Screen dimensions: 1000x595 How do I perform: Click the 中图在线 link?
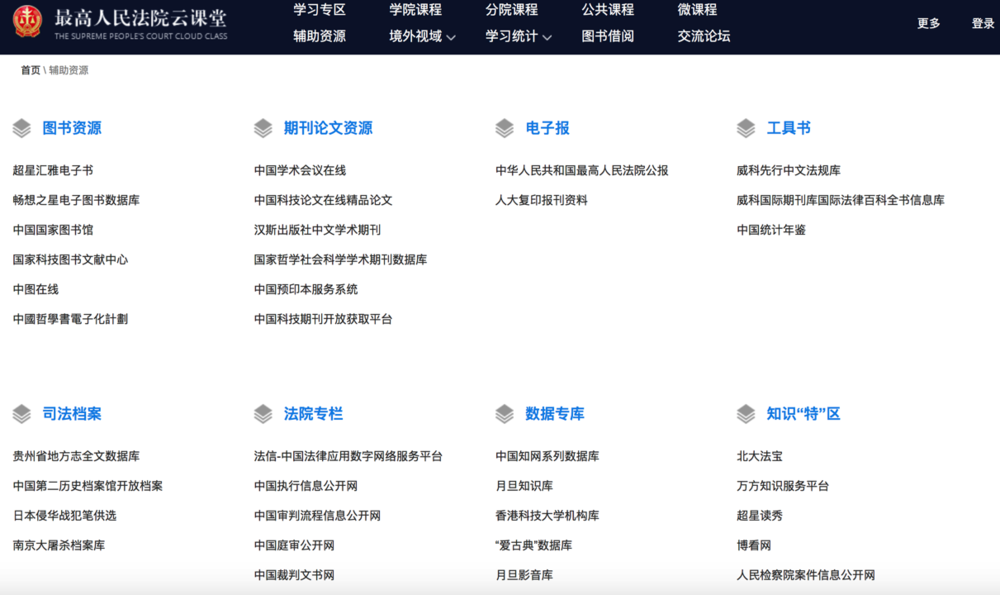[36, 290]
